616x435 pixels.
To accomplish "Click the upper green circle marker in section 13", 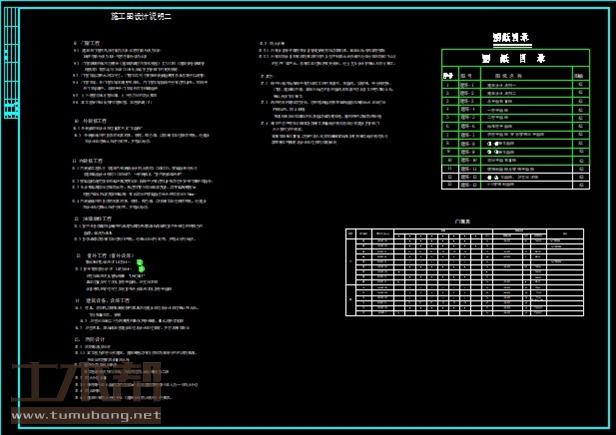I will pyautogui.click(x=140, y=262).
